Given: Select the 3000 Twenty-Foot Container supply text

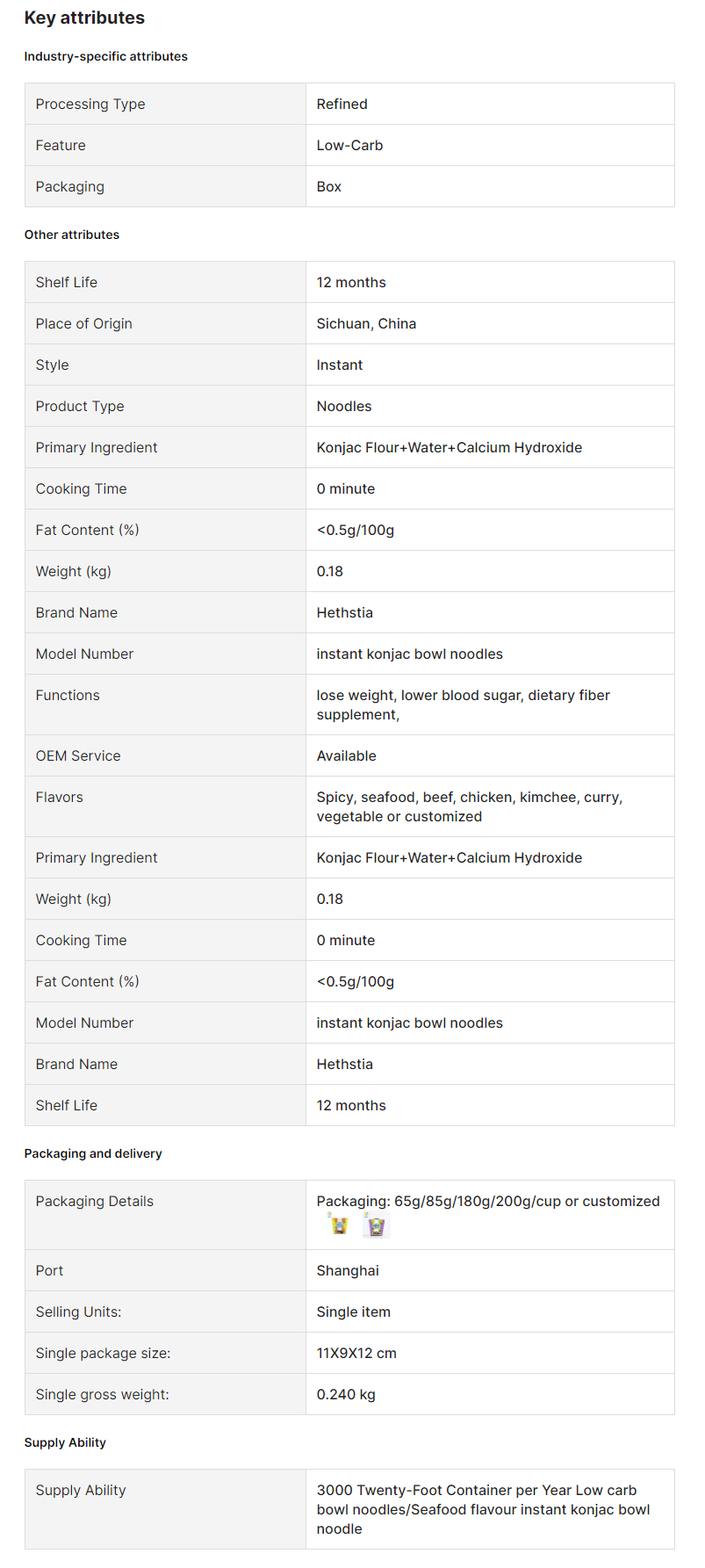Looking at the screenshot, I should click(x=484, y=1509).
